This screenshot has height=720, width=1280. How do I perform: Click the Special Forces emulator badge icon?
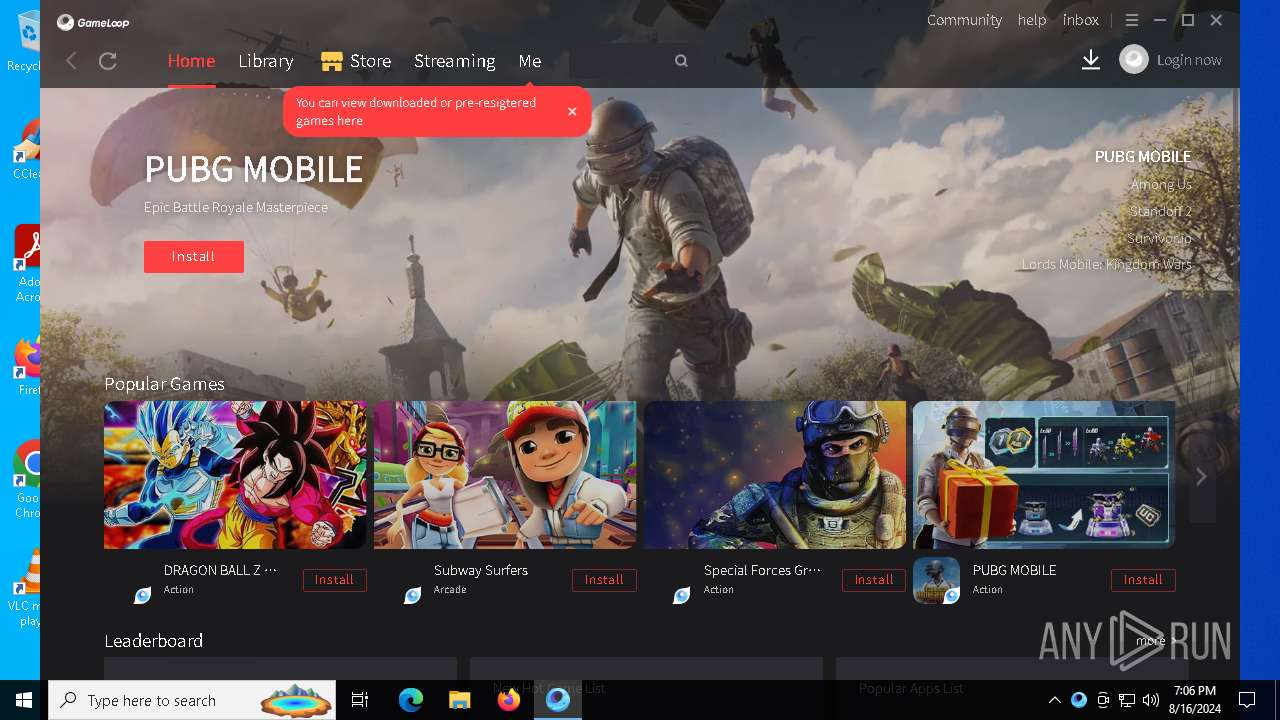click(x=682, y=595)
